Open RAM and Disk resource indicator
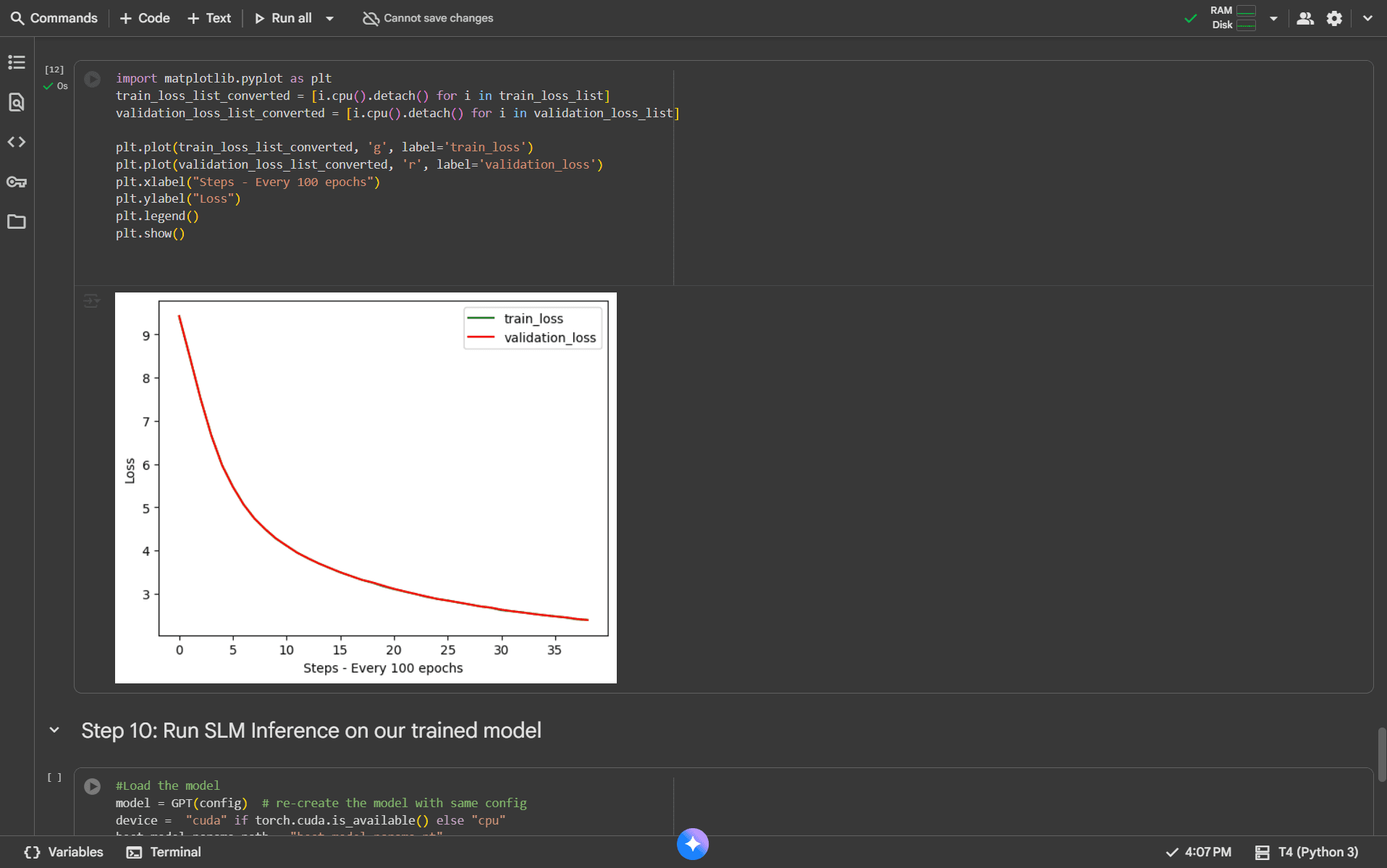The height and width of the screenshot is (868, 1387). (x=1233, y=18)
